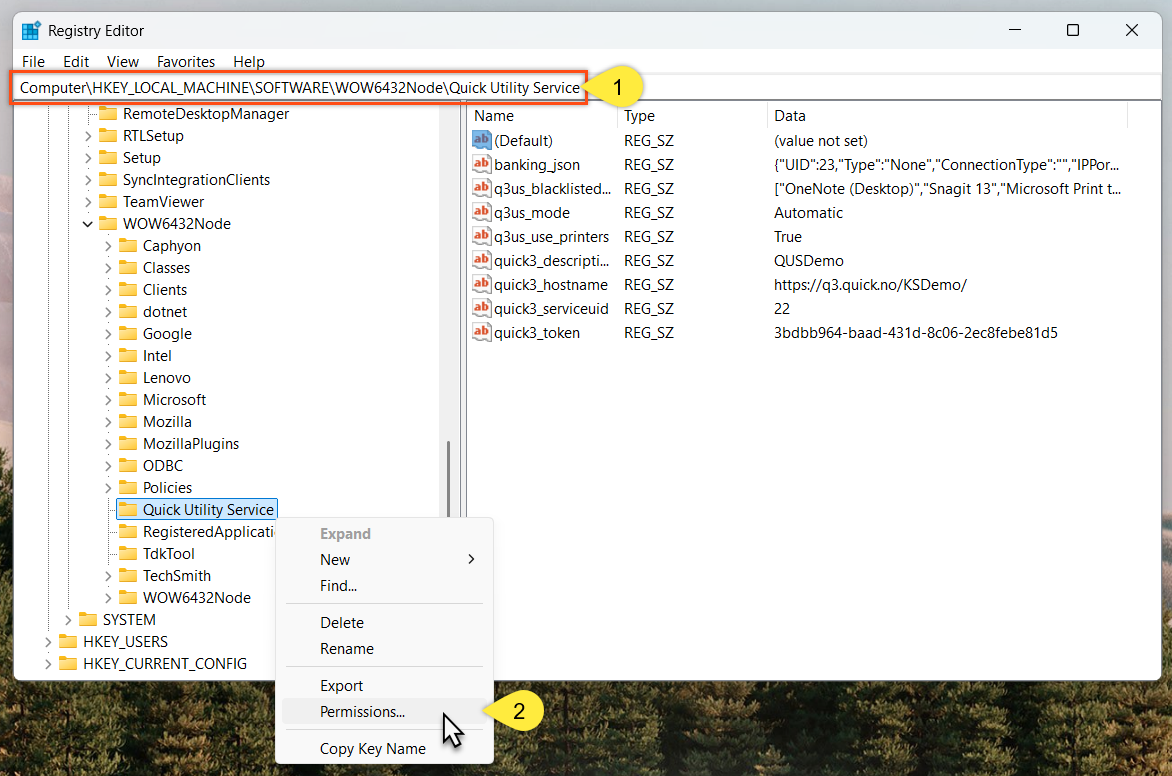1172x776 pixels.
Task: Click the QUSDemo data value
Action: point(809,261)
